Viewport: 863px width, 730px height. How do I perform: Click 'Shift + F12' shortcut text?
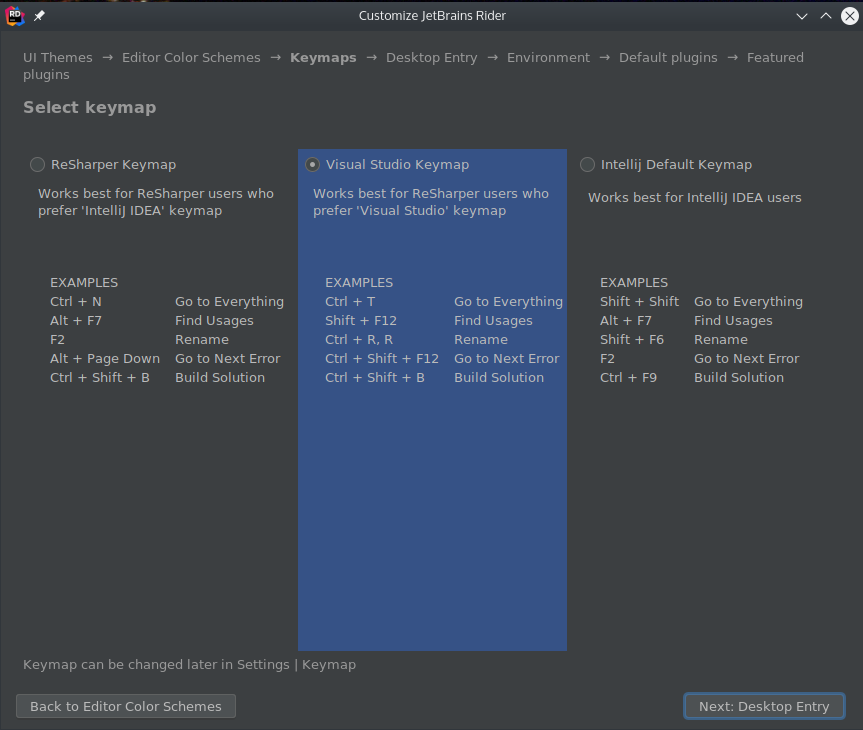pos(361,321)
